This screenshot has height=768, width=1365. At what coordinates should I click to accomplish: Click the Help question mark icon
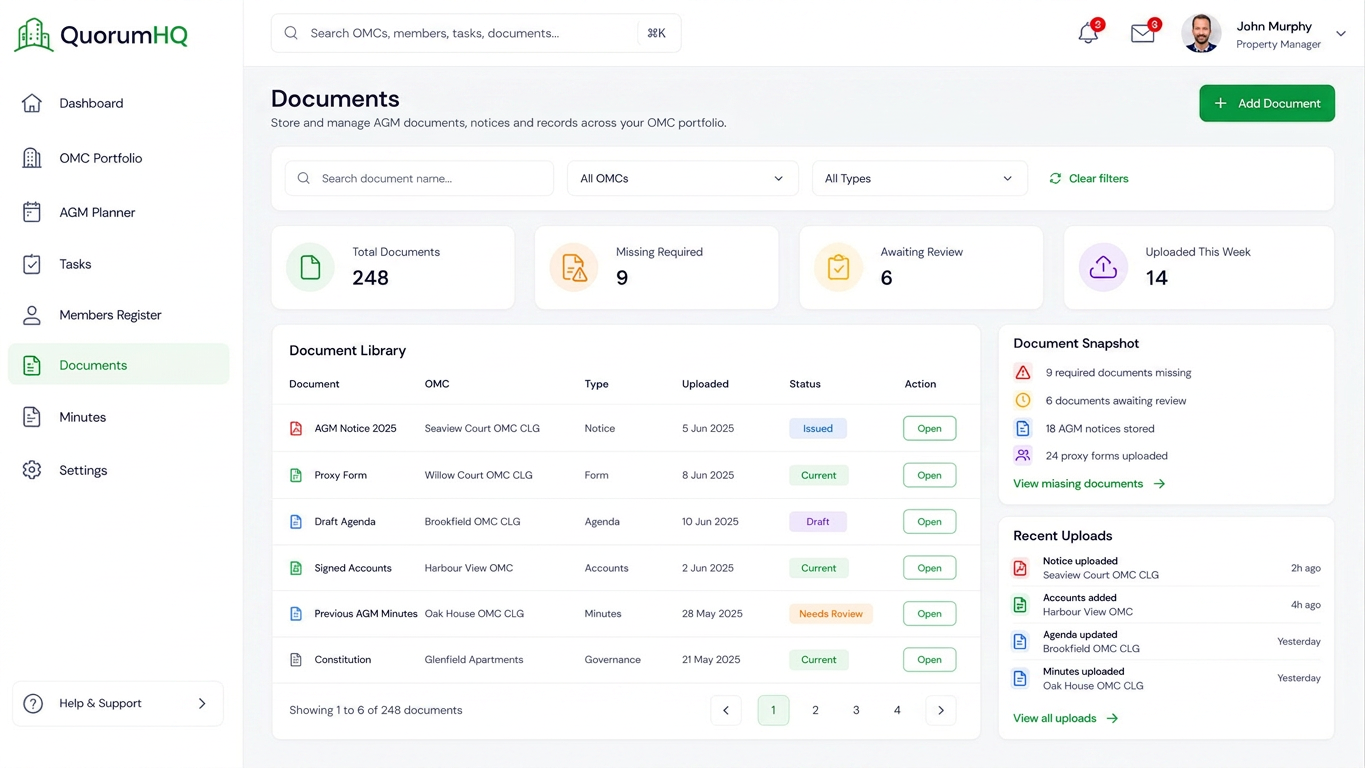(x=33, y=703)
